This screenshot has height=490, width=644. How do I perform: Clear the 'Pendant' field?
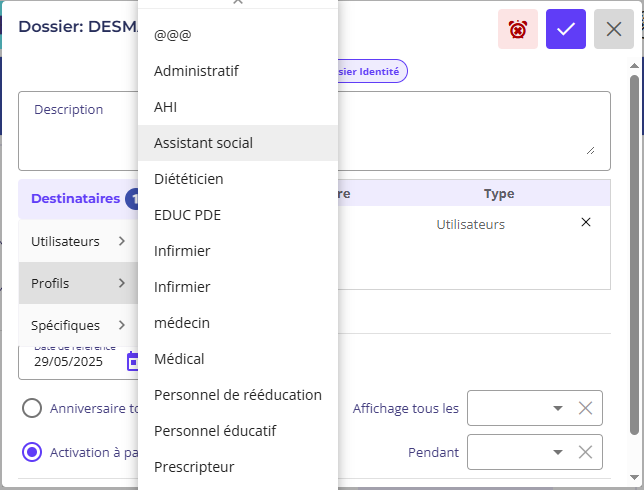pyautogui.click(x=586, y=452)
